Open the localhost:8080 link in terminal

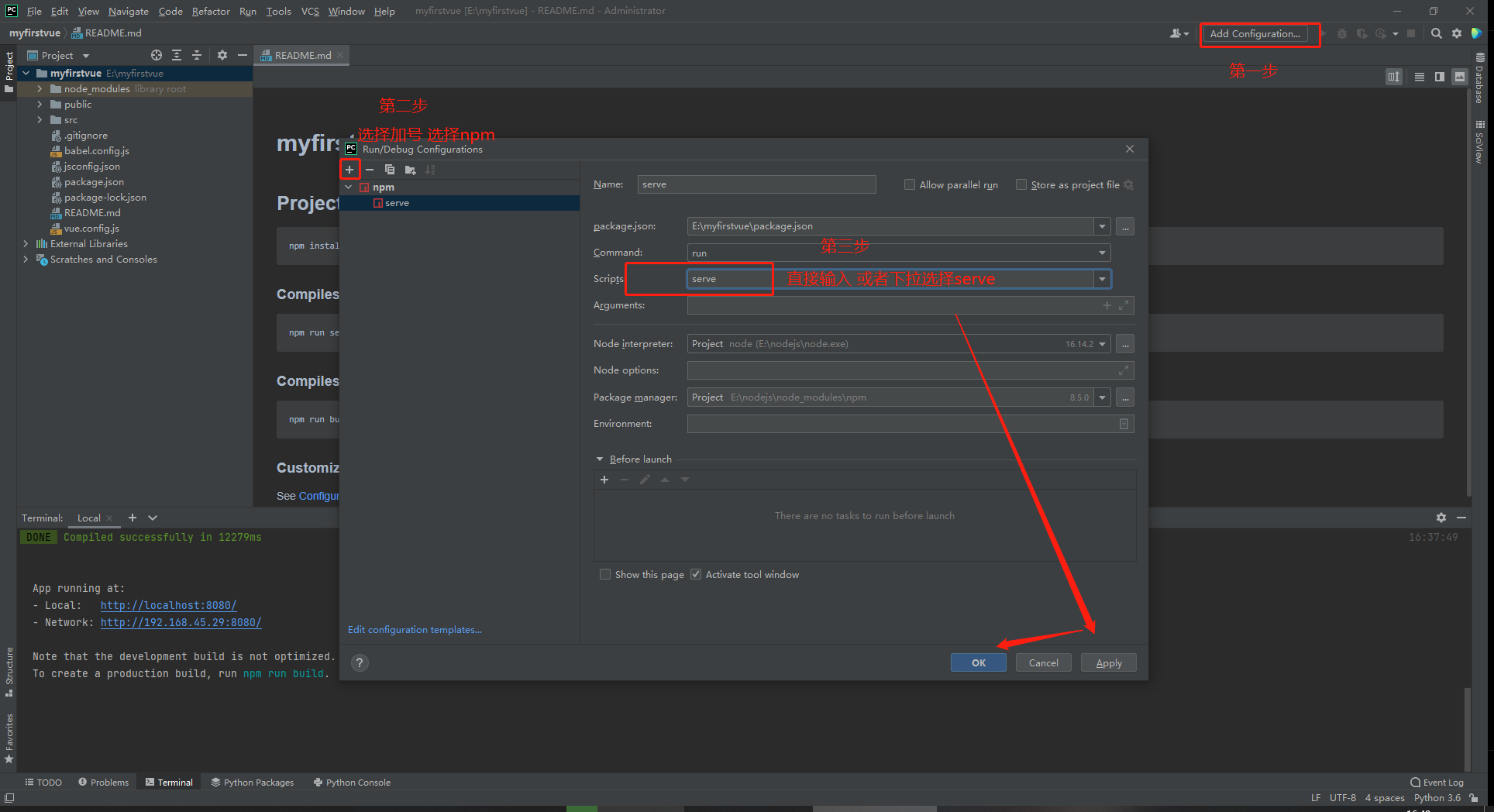coord(169,605)
